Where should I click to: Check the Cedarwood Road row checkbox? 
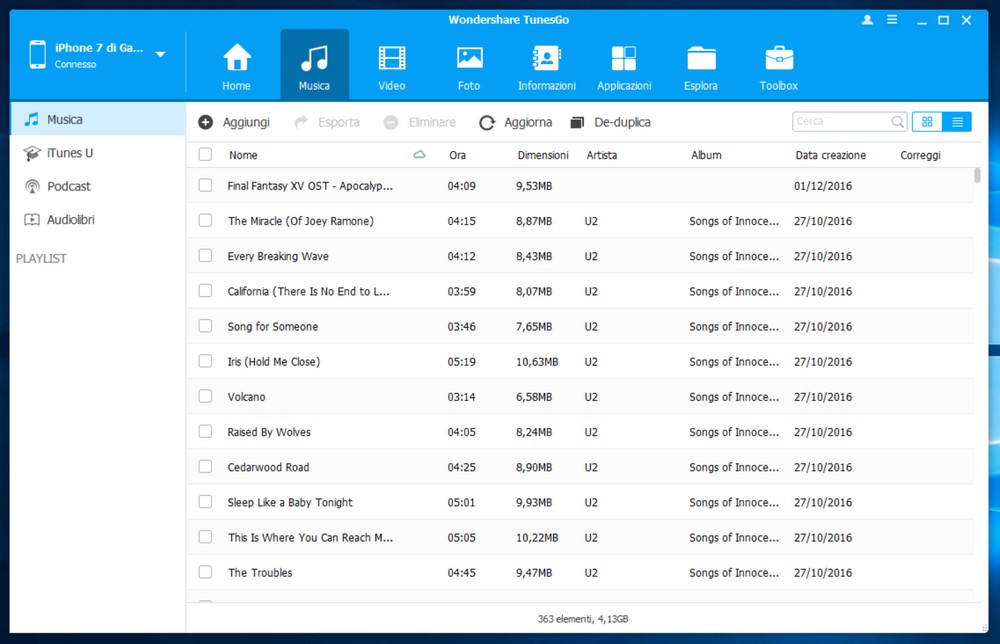pos(205,466)
